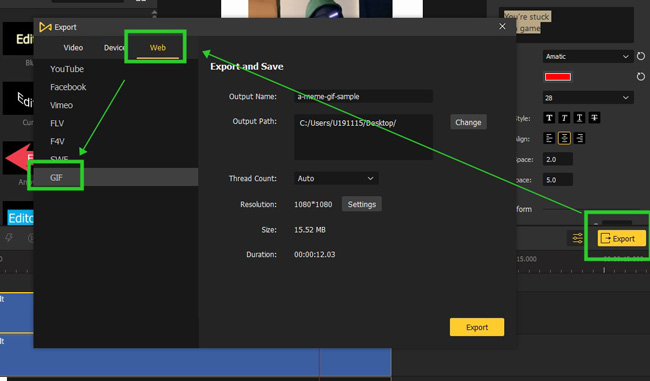Click the 15.52 MB size value
650x381 pixels.
[x=310, y=230]
